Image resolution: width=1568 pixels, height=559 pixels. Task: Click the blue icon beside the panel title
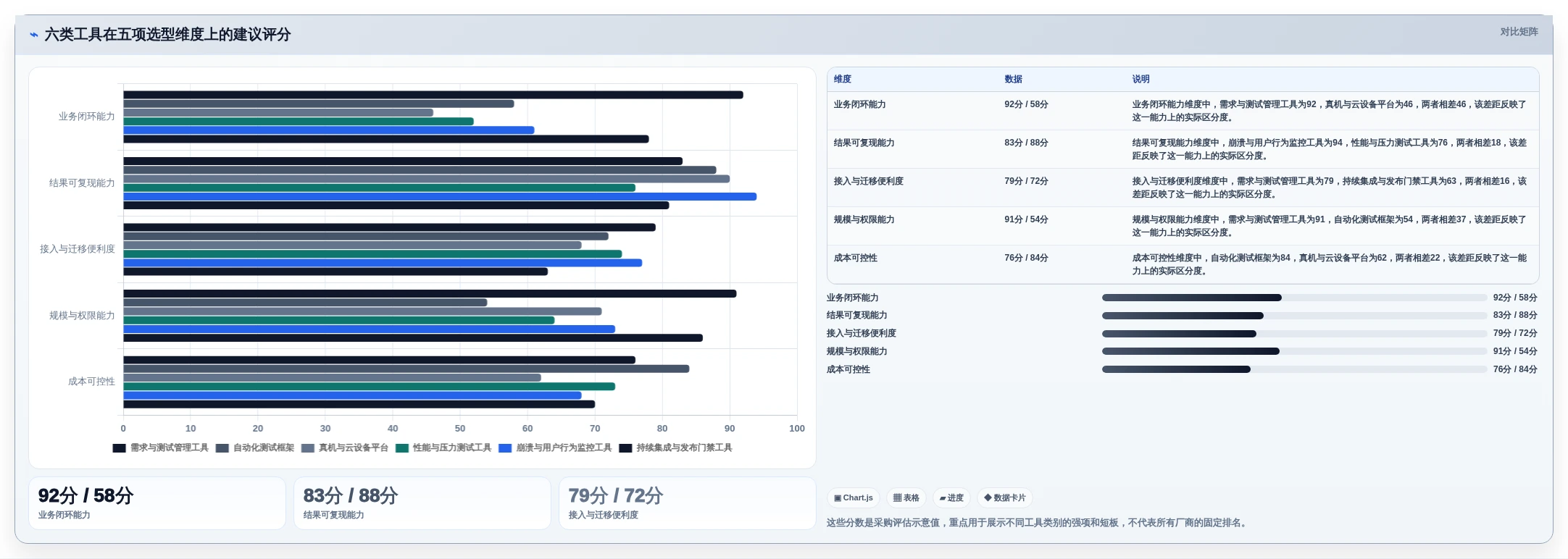tap(33, 35)
